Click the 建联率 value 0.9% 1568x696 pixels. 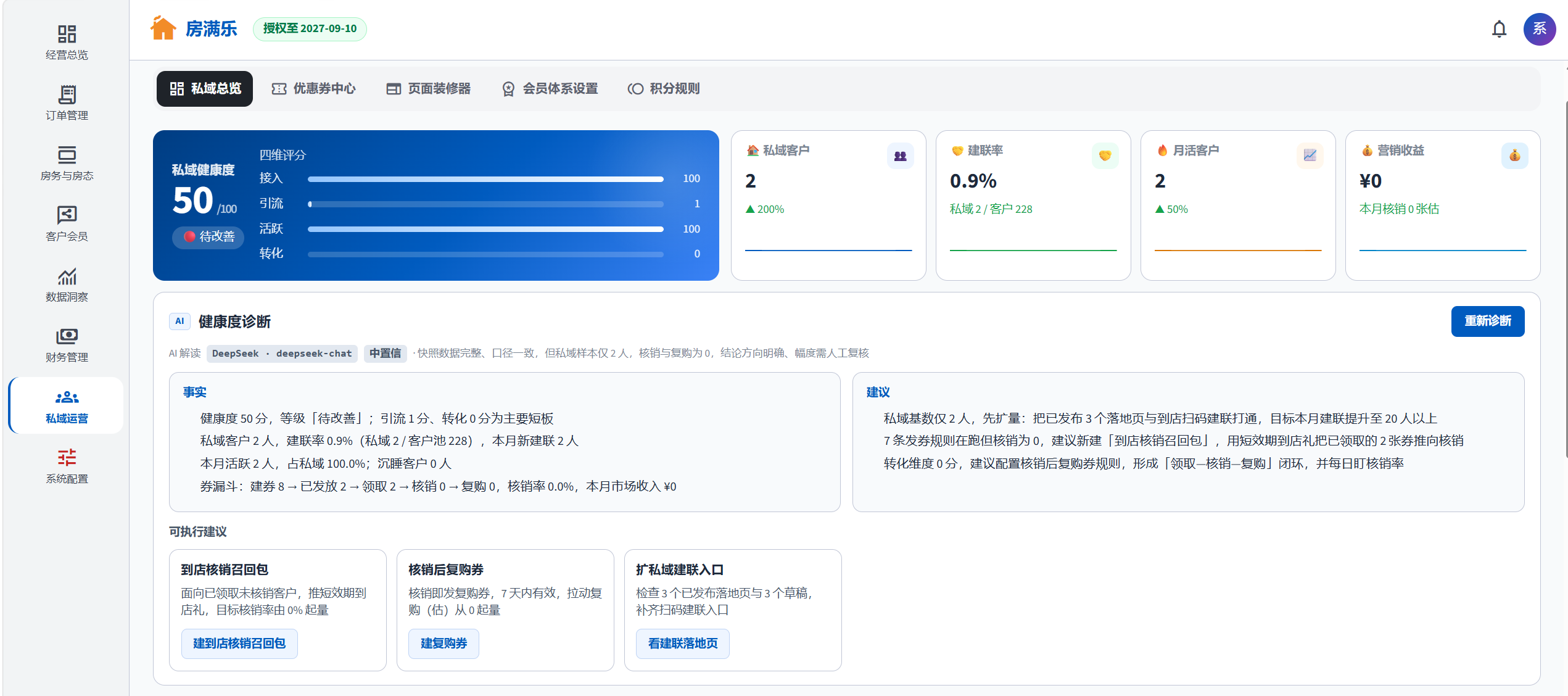[x=973, y=181]
